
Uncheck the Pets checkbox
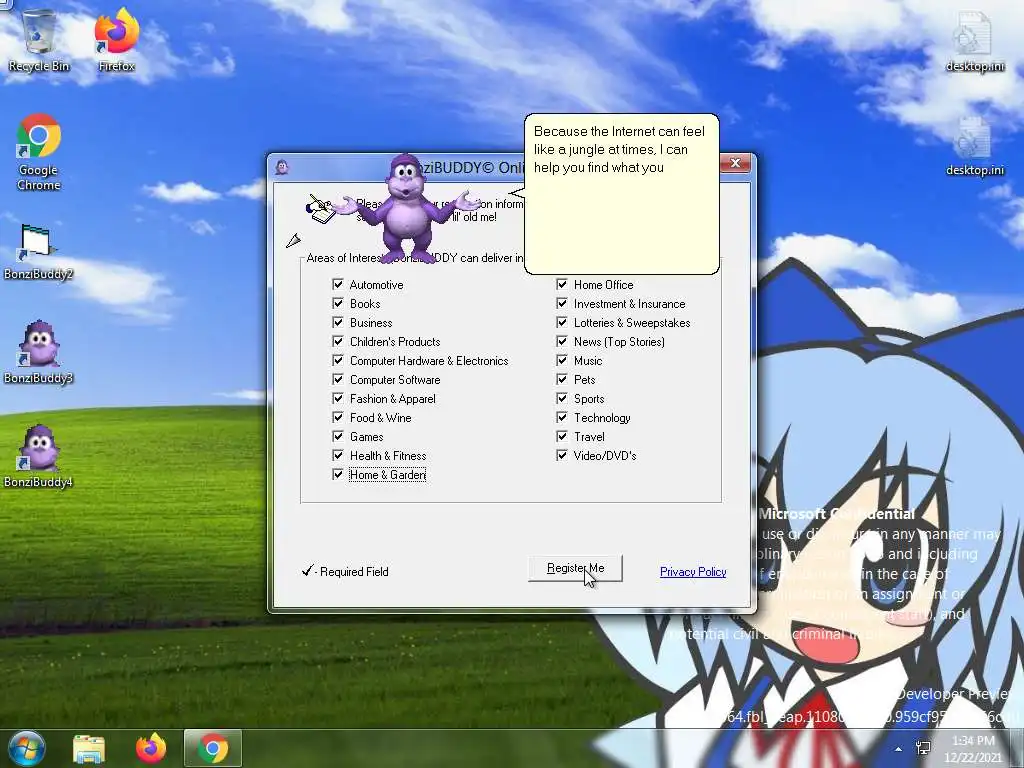click(562, 379)
